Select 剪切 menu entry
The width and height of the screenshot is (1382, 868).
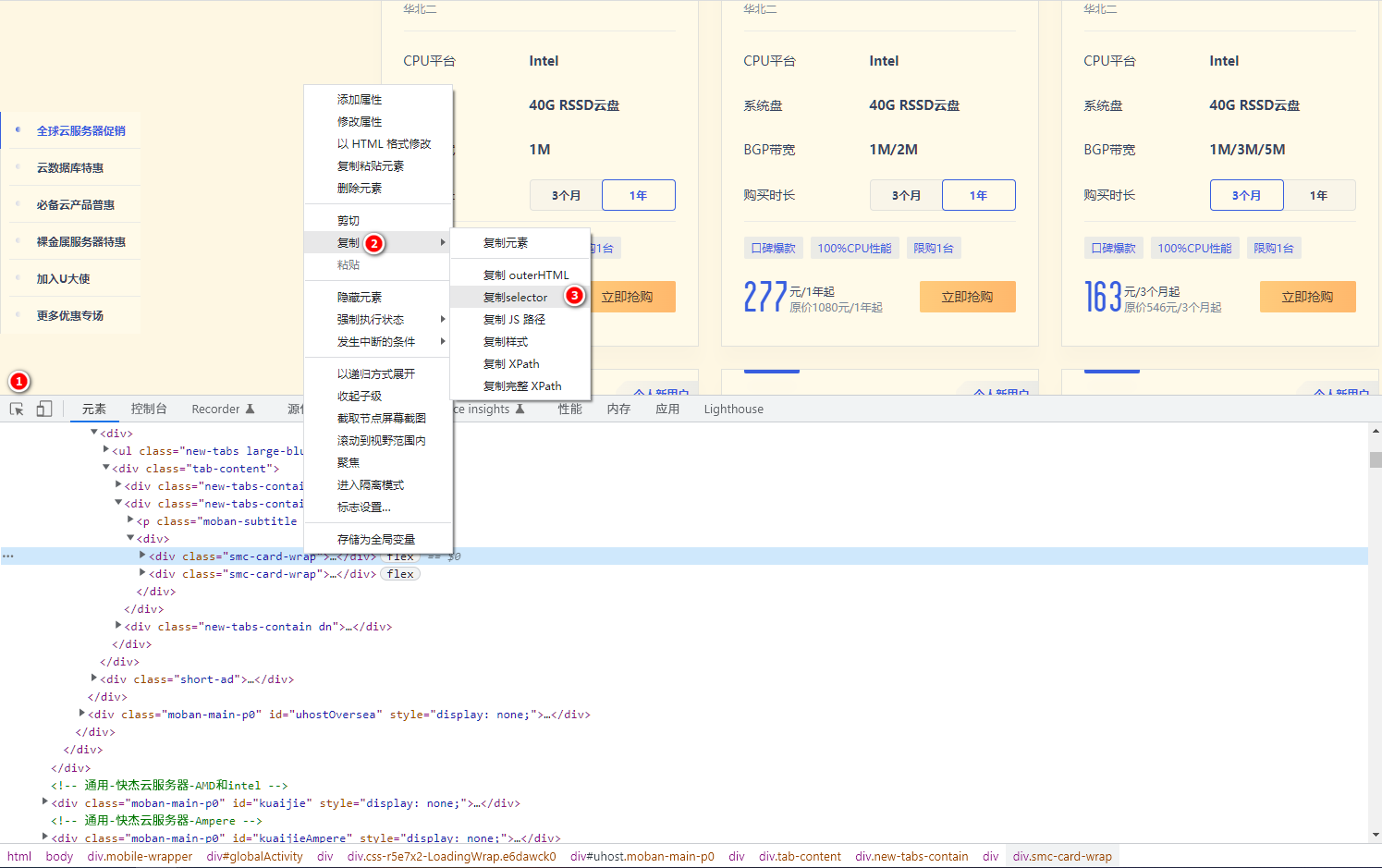378,221
